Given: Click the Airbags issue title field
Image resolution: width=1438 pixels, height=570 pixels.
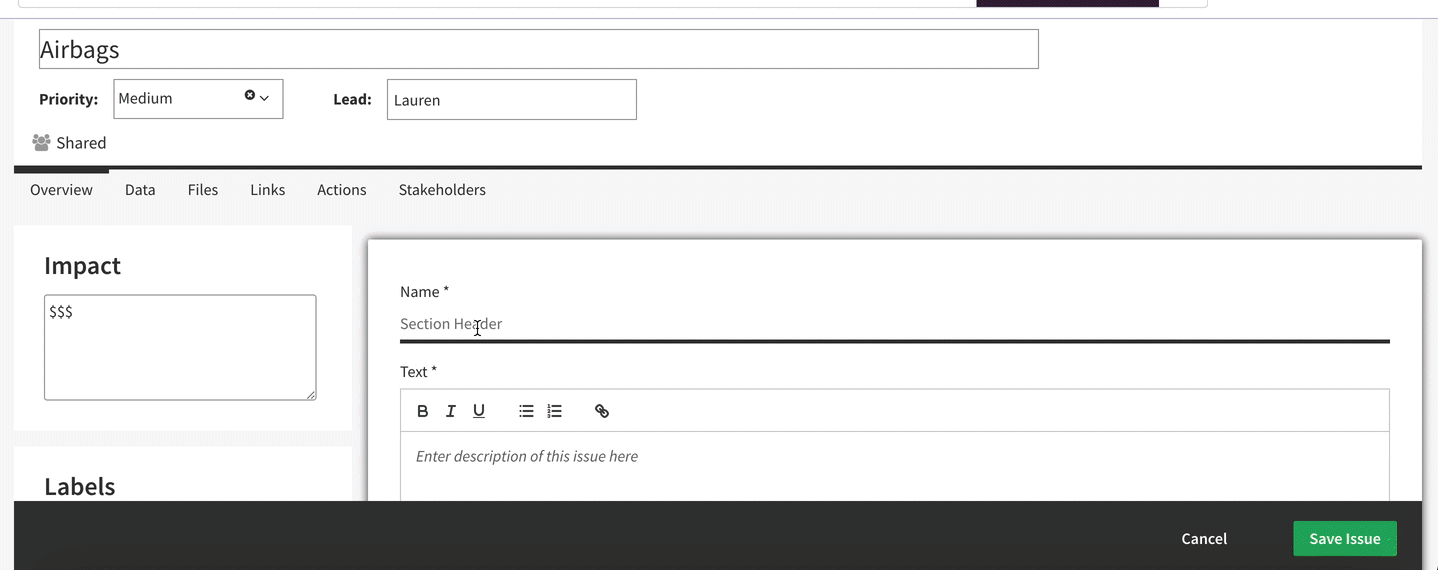Looking at the screenshot, I should (x=538, y=49).
